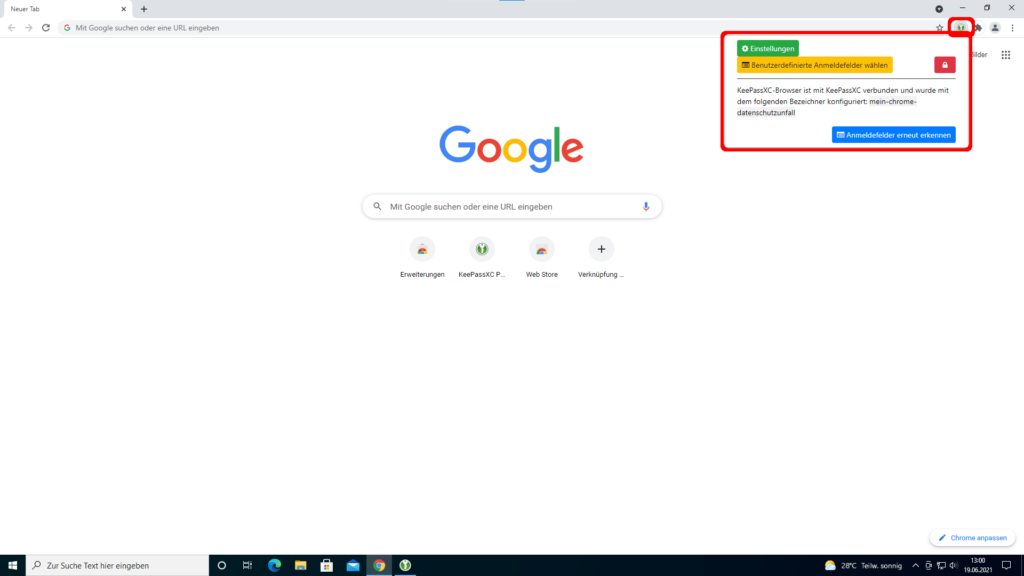Open the Mail app from the taskbar
Image resolution: width=1024 pixels, height=576 pixels.
tap(353, 566)
